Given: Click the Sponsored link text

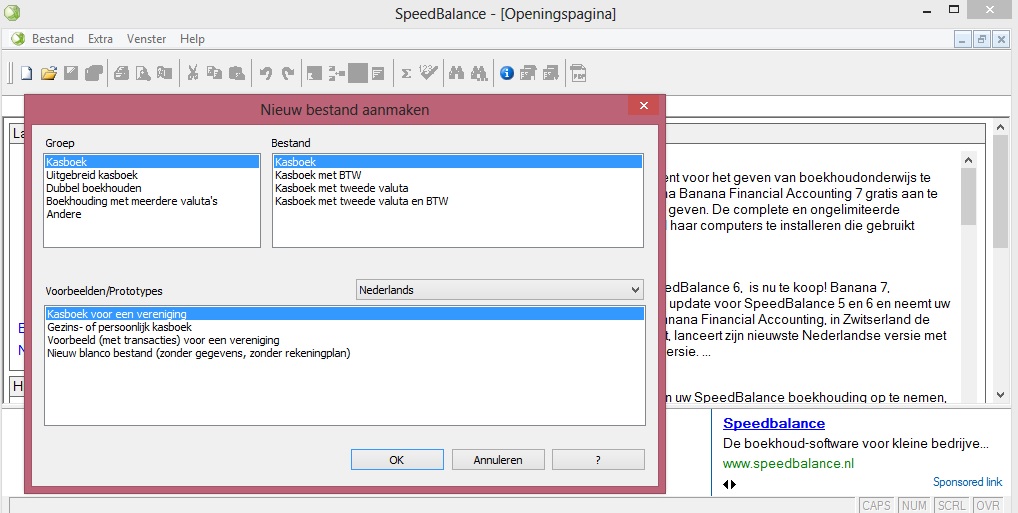Looking at the screenshot, I should tap(967, 482).
